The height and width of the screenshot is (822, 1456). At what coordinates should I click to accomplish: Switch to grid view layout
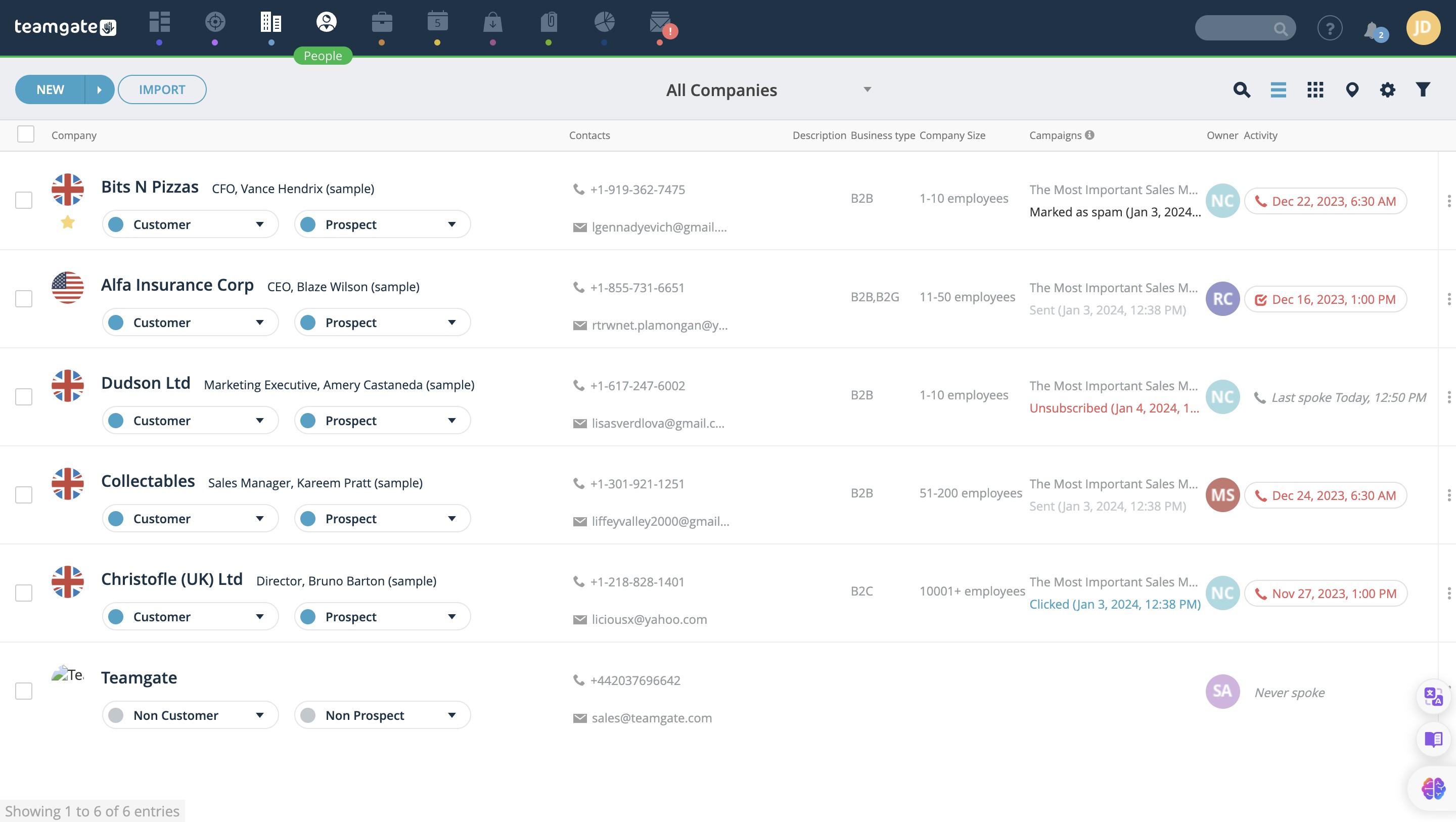(x=1314, y=90)
